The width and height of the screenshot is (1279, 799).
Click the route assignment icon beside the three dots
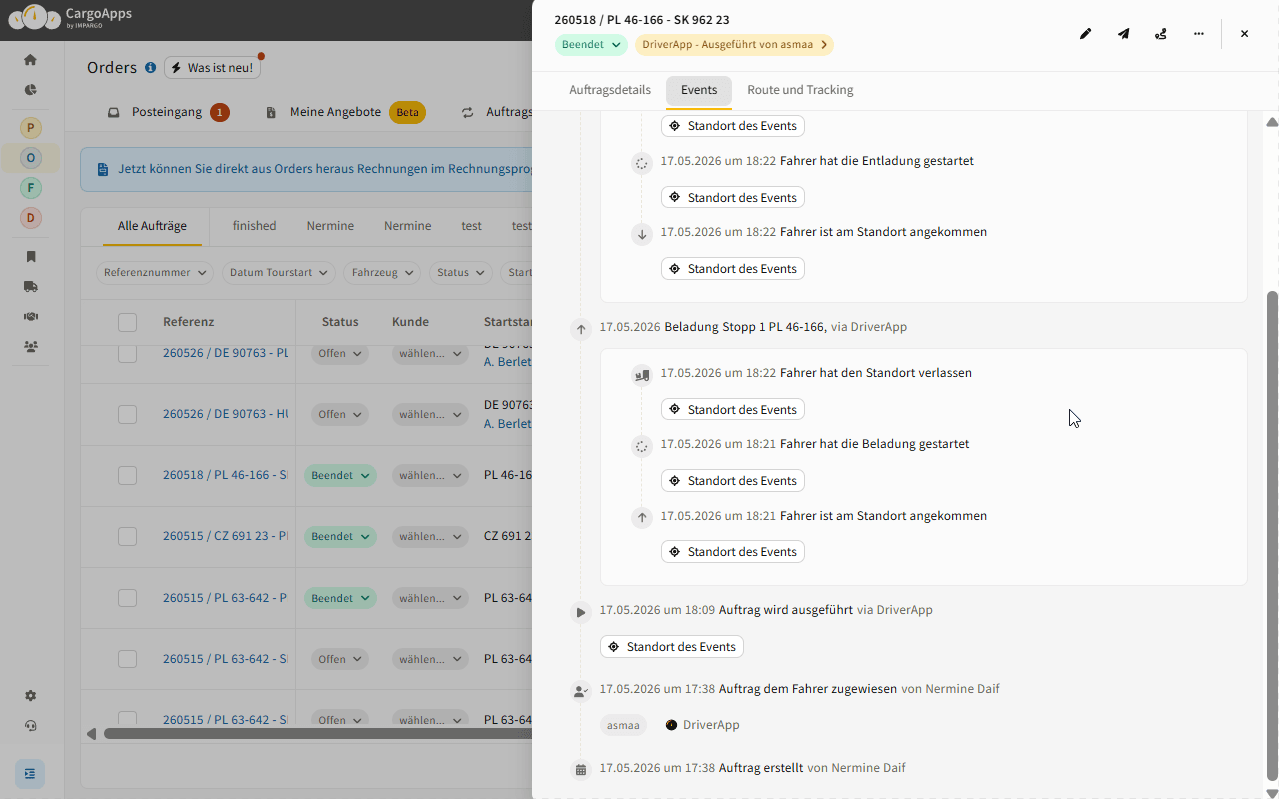(x=1160, y=34)
